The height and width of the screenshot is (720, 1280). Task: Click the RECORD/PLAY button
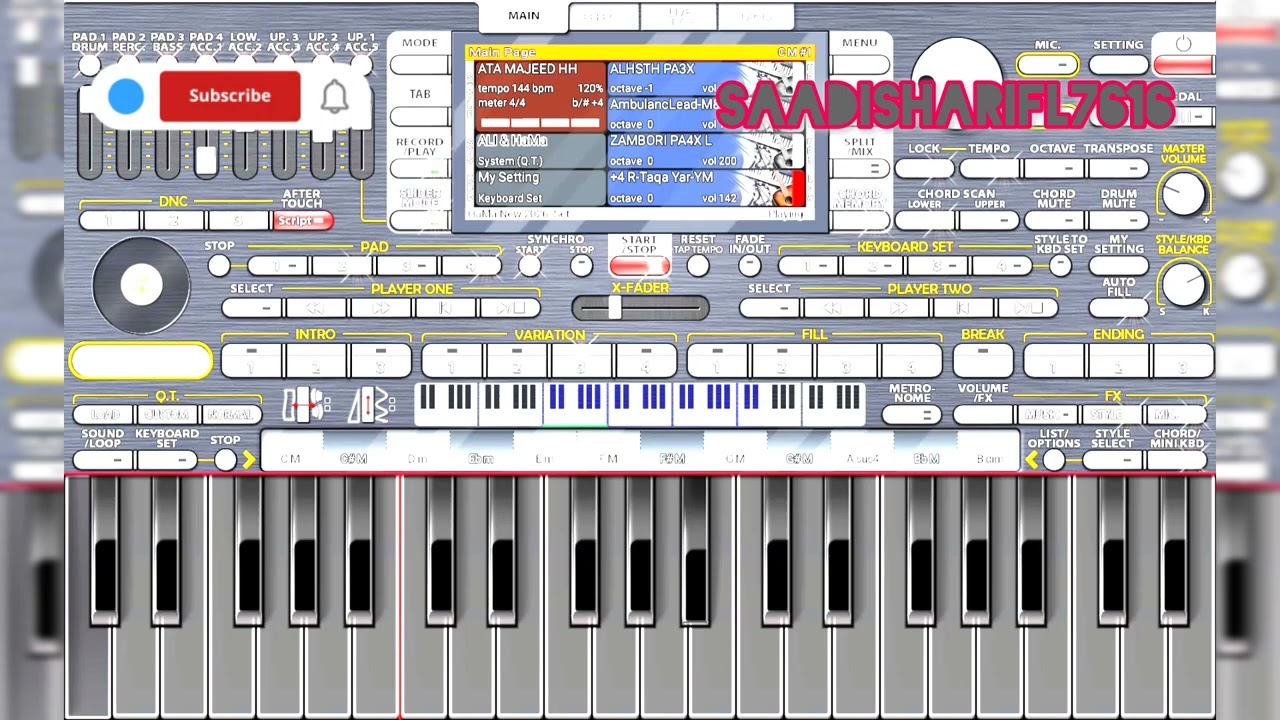tap(420, 169)
